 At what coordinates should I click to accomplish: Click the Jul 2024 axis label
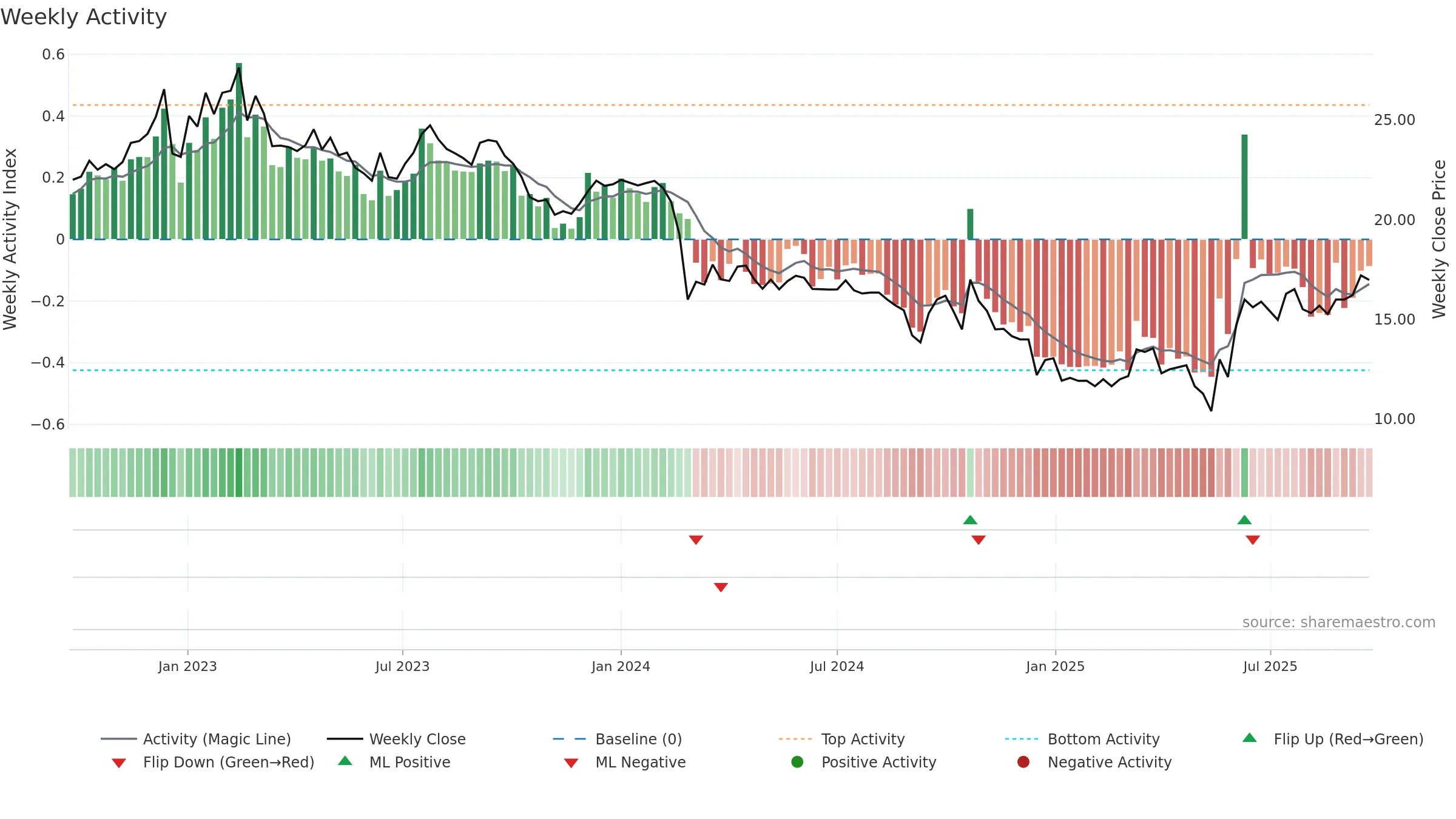click(x=837, y=666)
